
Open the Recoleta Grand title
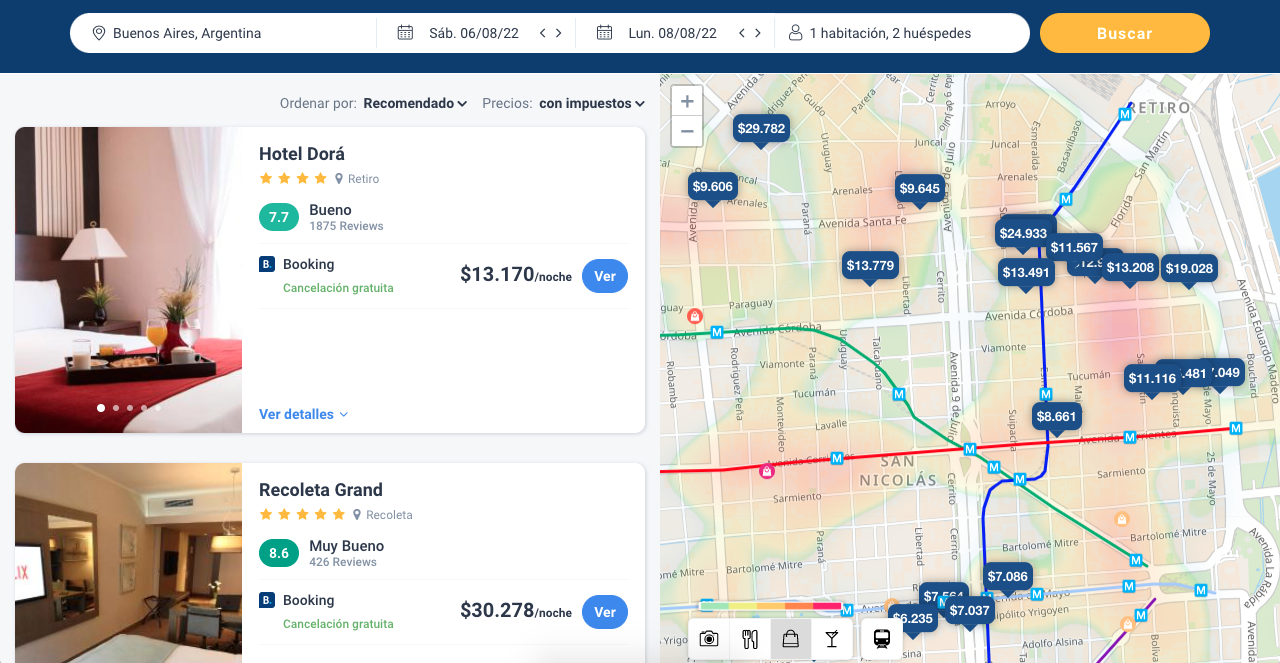coord(321,490)
